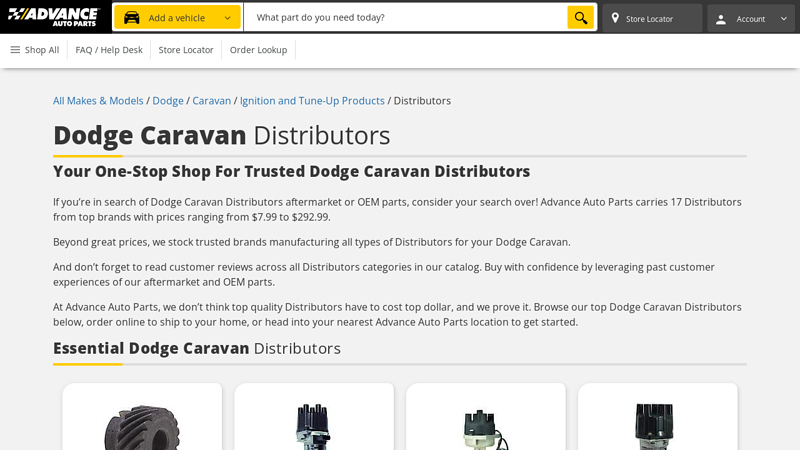Click the Distributors breadcrumb text

422,101
